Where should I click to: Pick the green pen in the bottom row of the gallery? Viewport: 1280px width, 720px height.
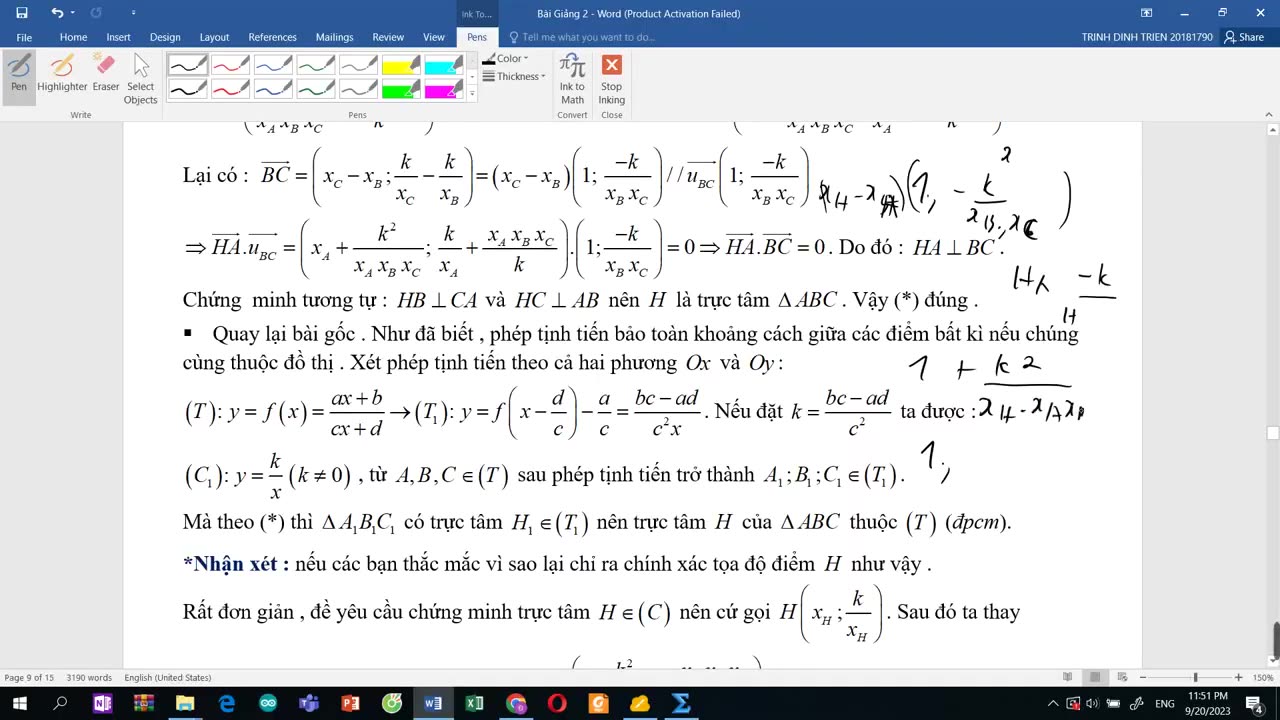coord(316,89)
